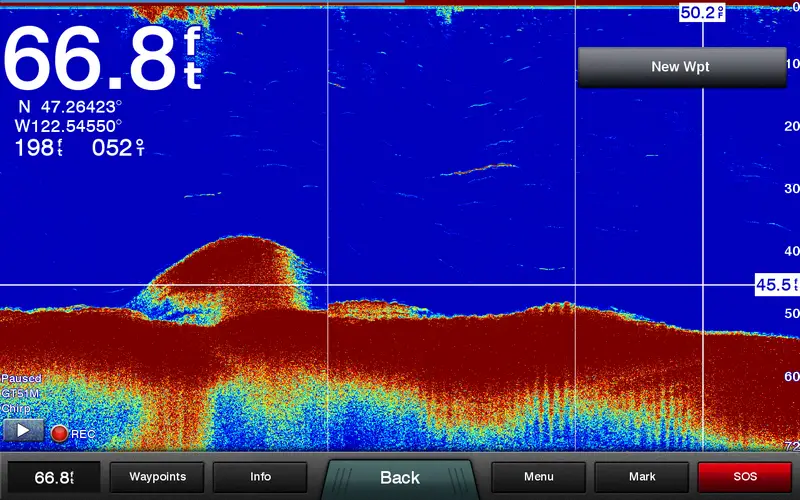Resume sonar with the play button
This screenshot has height=500, width=800.
click(23, 431)
